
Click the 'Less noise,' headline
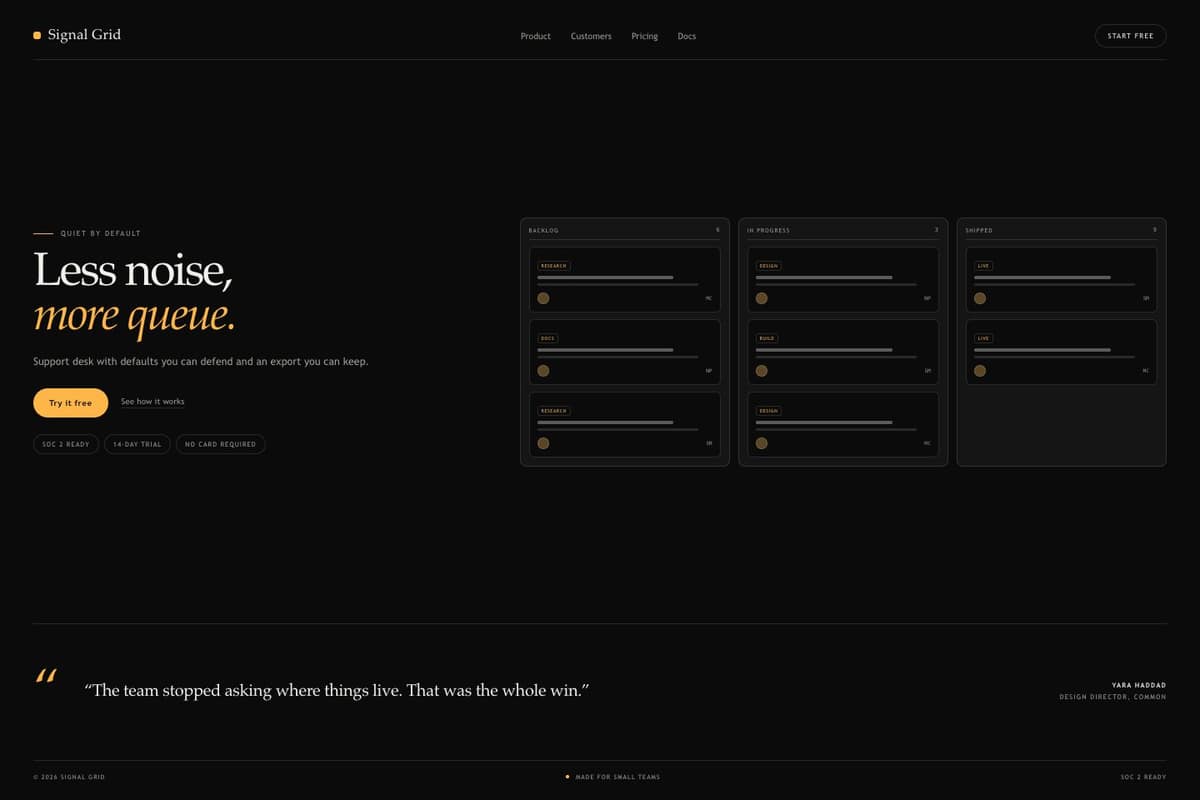pyautogui.click(x=134, y=271)
